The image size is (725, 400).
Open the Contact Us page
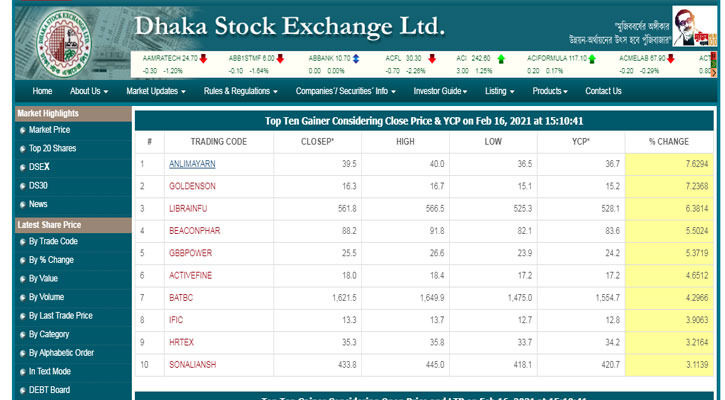tap(603, 91)
